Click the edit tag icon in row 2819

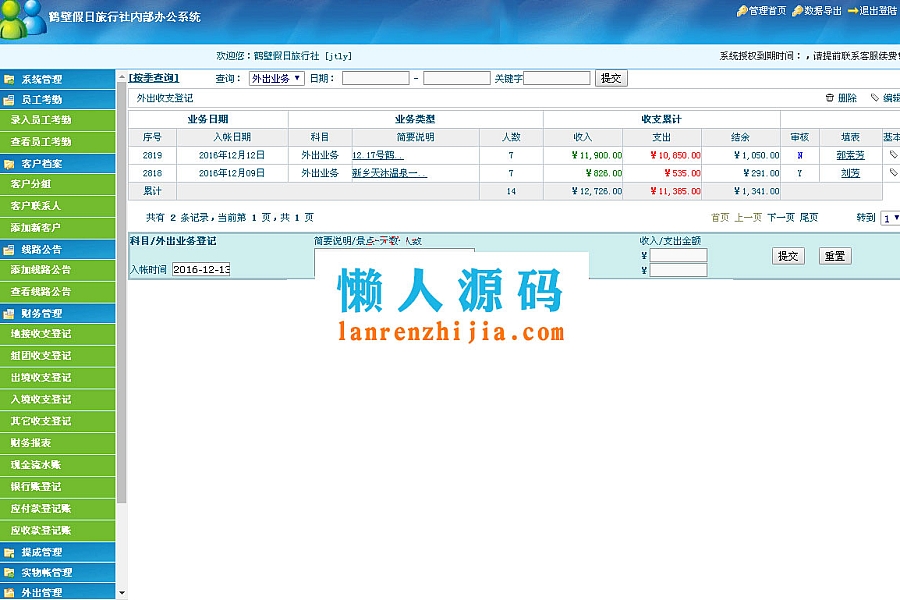[x=893, y=154]
